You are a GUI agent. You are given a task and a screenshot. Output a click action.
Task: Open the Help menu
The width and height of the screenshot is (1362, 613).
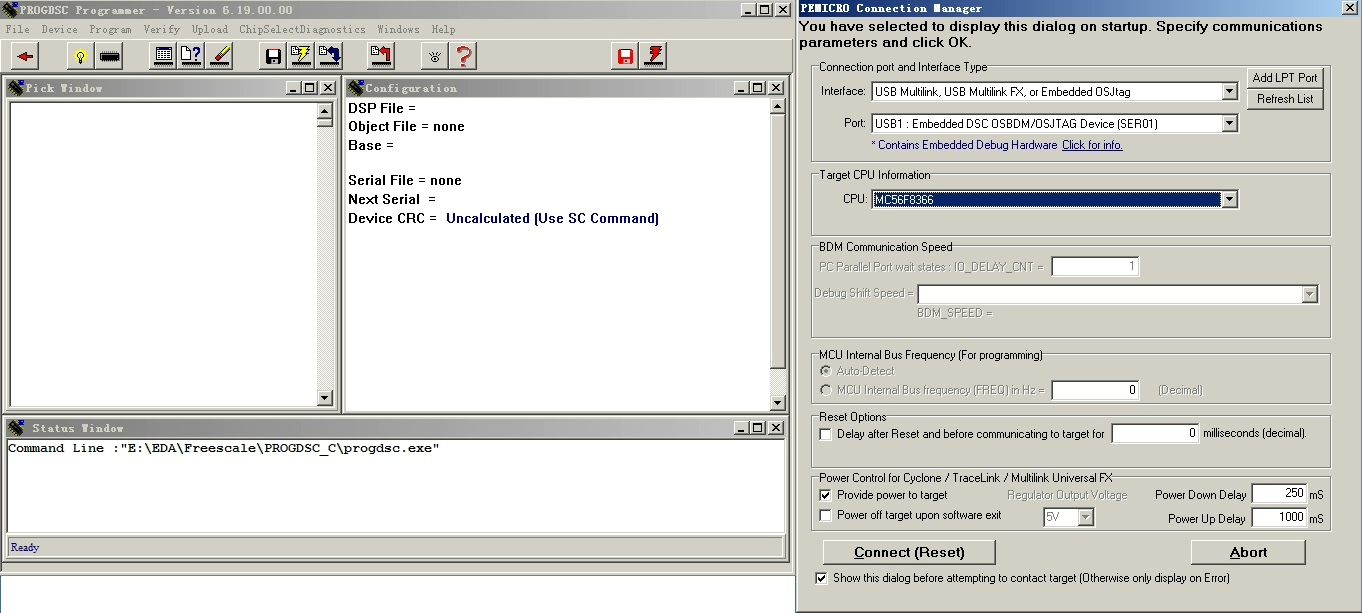coord(443,29)
